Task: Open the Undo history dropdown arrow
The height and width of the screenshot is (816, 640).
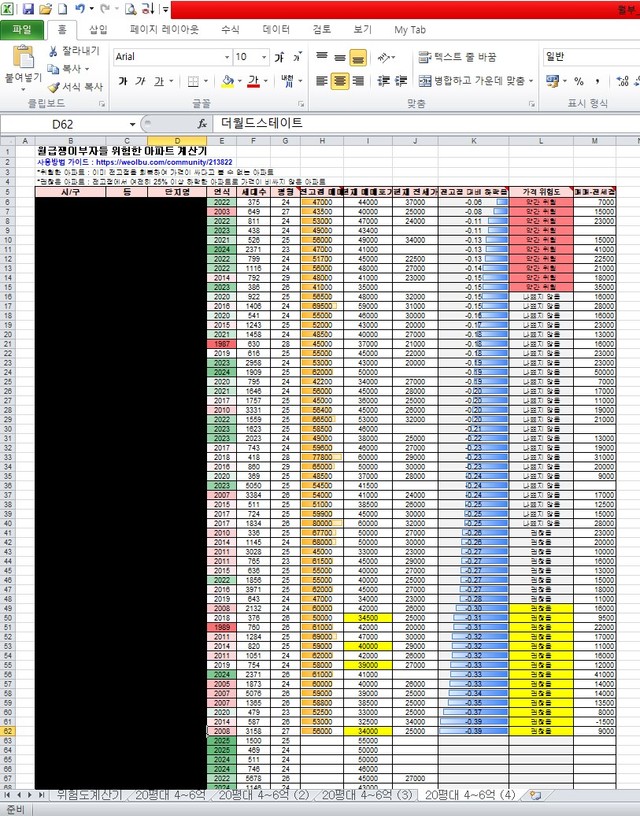Action: [92, 8]
